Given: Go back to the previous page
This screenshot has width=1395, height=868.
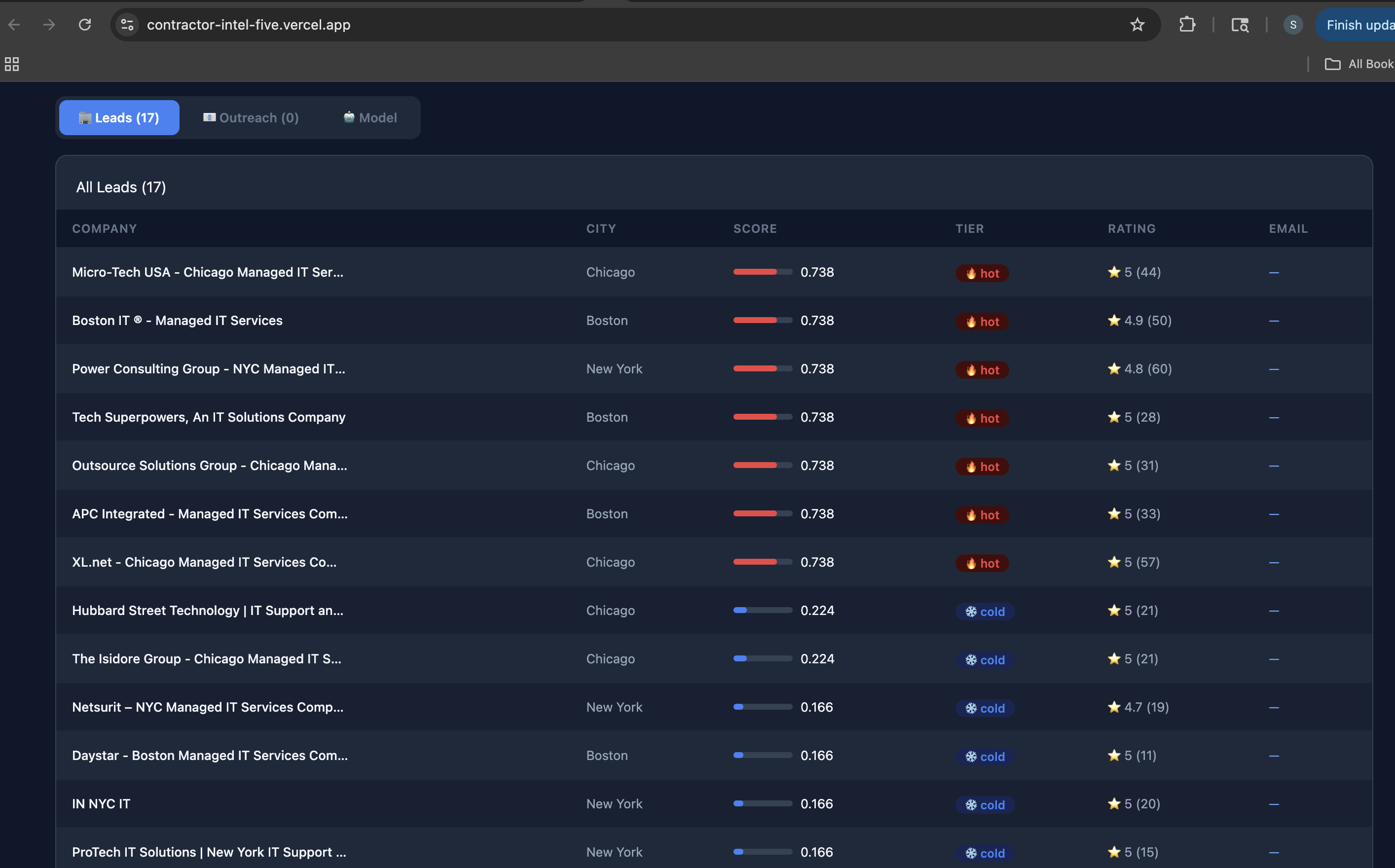Looking at the screenshot, I should (x=14, y=25).
